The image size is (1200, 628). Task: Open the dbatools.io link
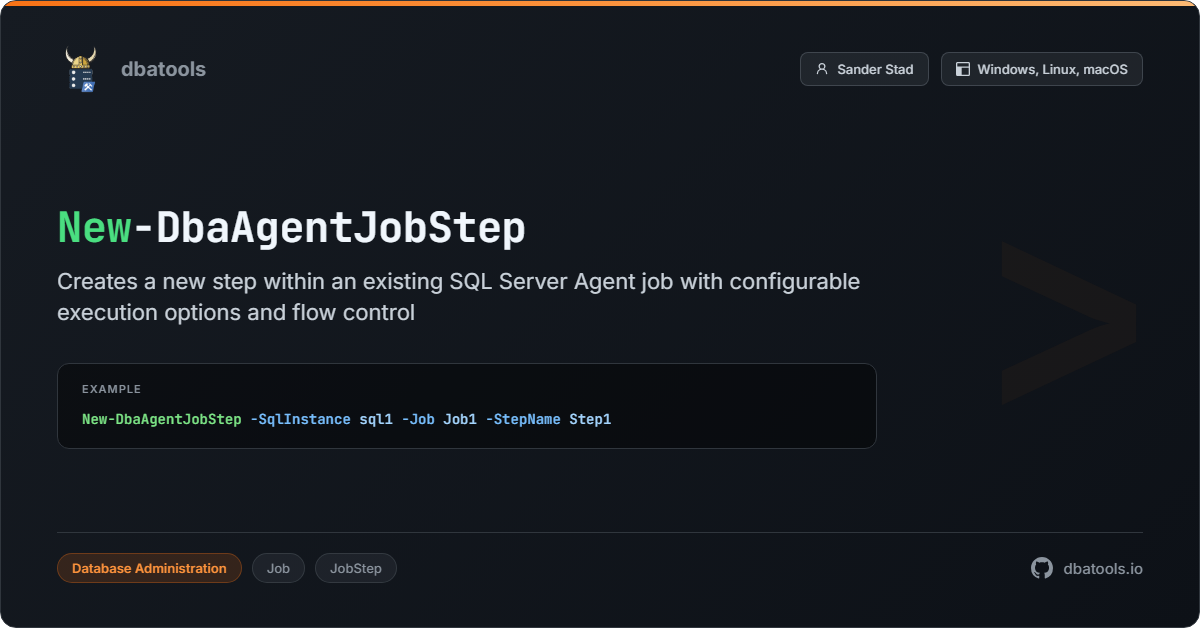1103,568
